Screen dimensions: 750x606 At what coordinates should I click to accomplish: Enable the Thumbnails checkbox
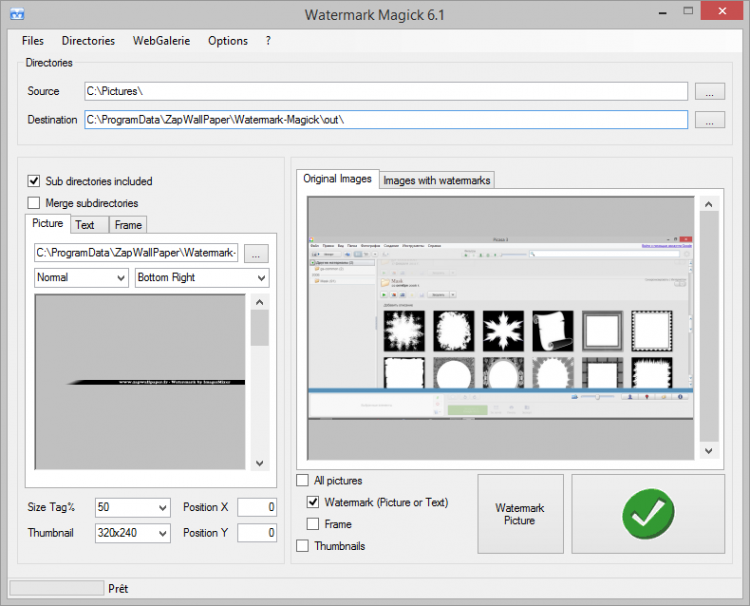coord(303,546)
